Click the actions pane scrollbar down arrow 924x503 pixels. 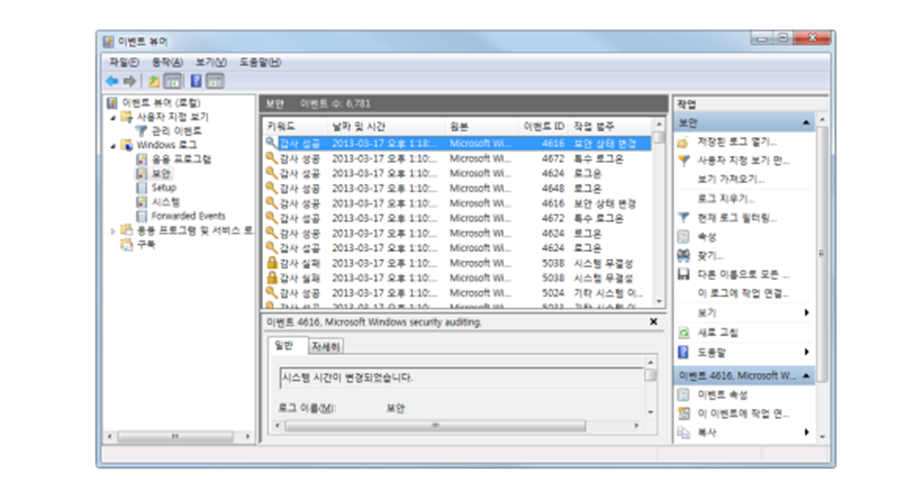[821, 437]
